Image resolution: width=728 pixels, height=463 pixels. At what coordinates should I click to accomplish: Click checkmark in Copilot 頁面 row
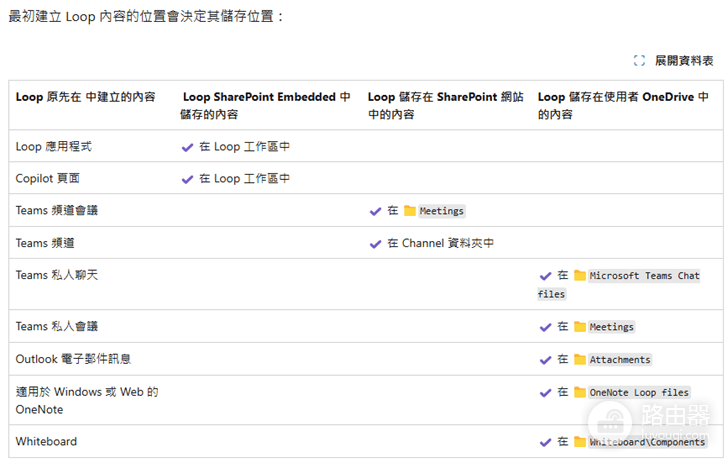coord(187,180)
